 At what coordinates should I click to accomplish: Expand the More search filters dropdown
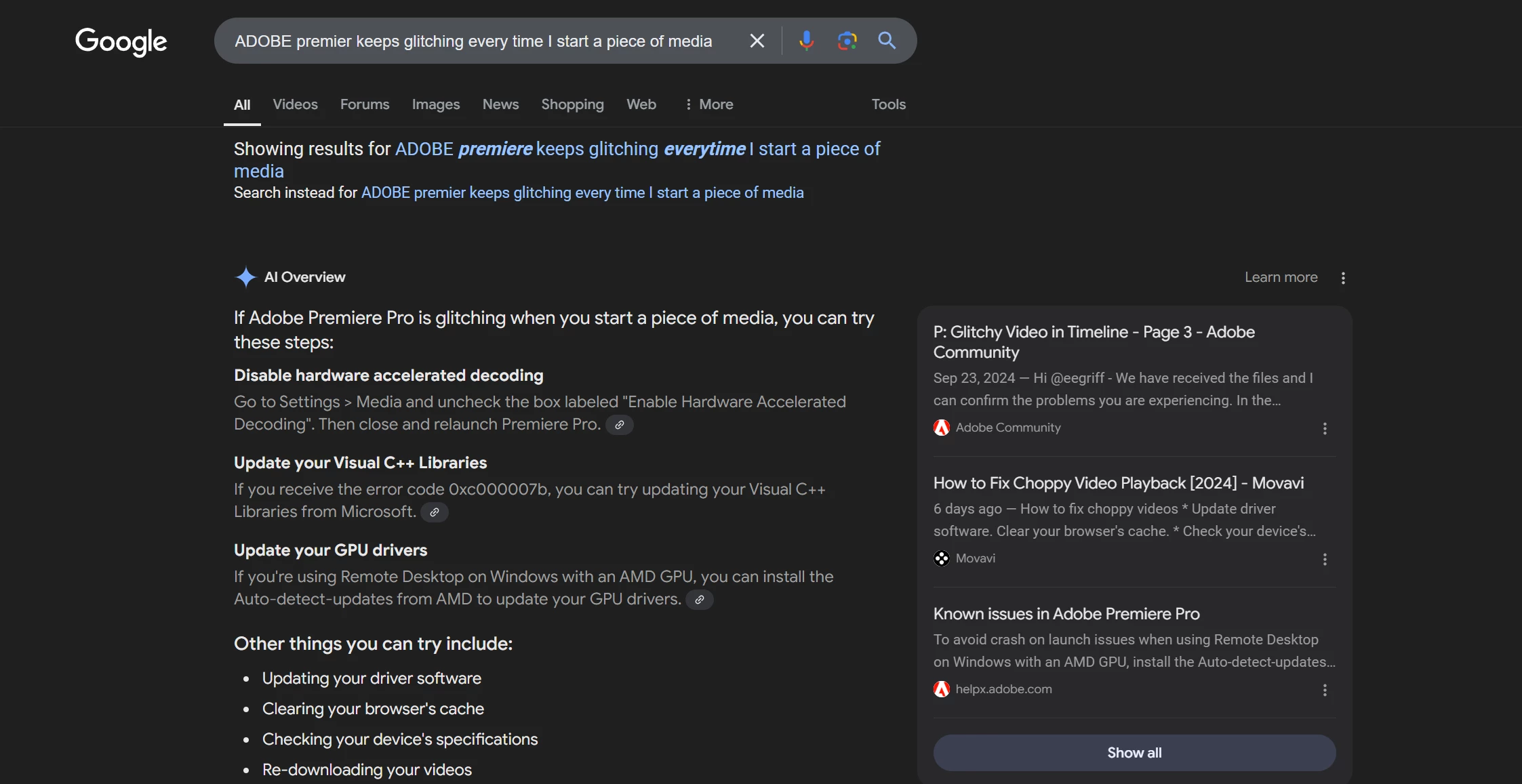point(708,104)
